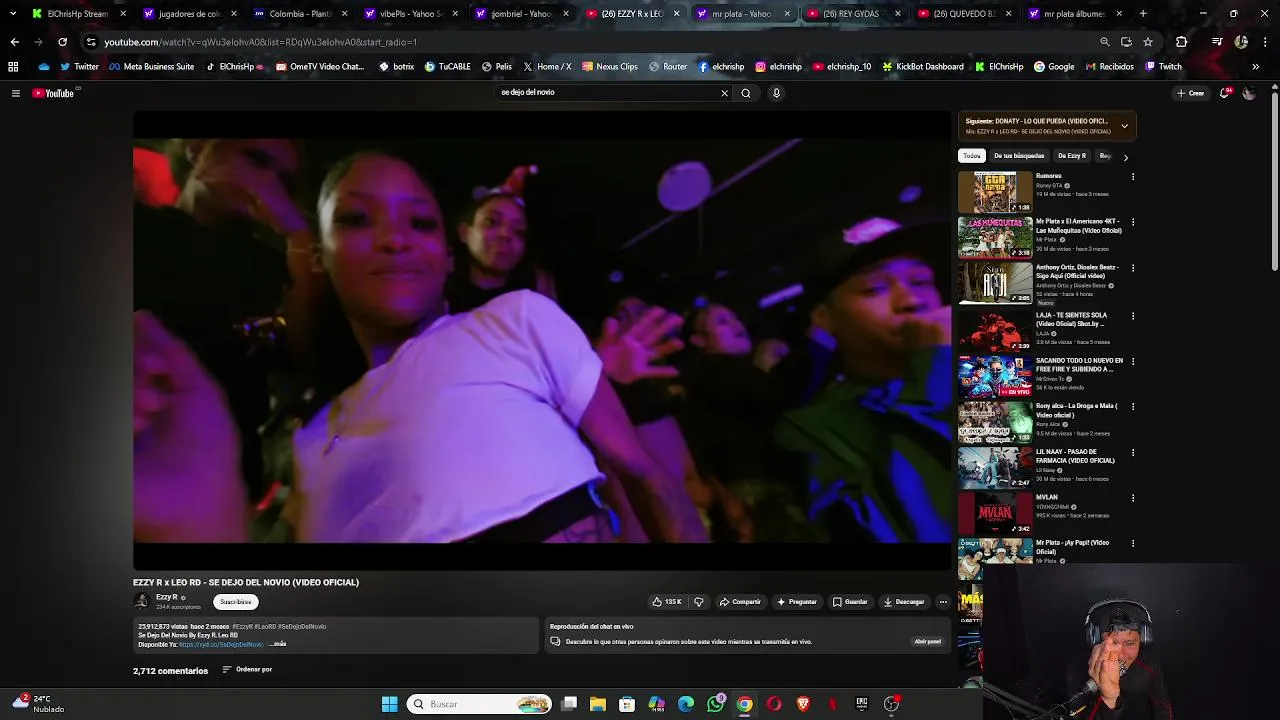
Task: Go to the YouTube home logo
Action: (x=53, y=93)
